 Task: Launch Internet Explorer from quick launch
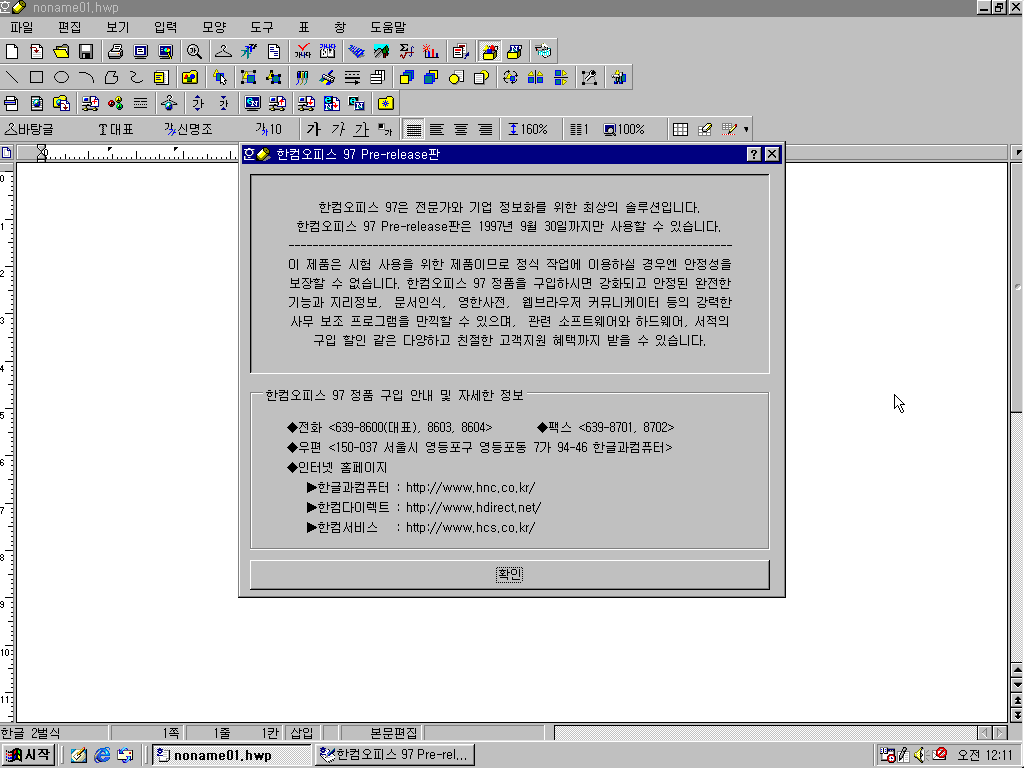pos(102,755)
